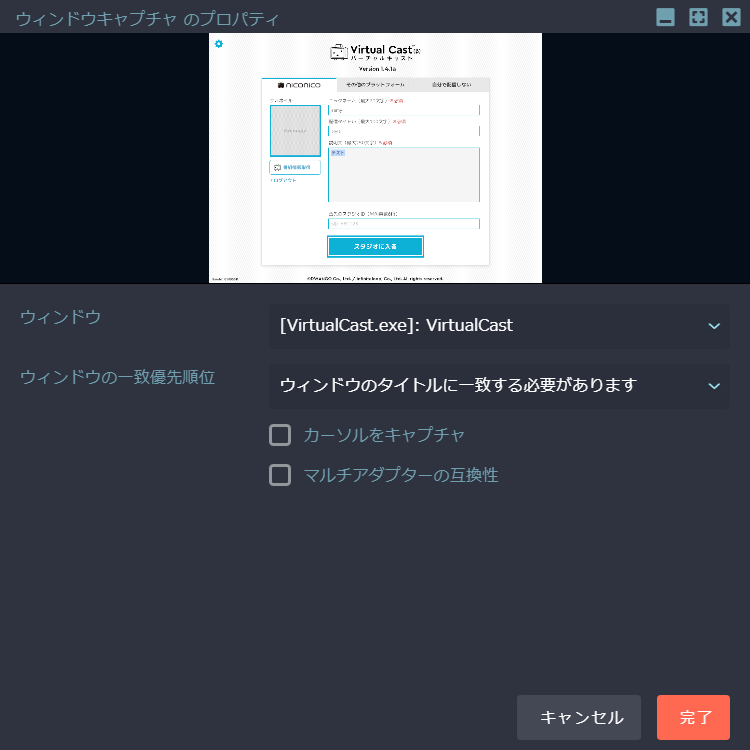
Task: Click the avatar thumbnail in VirtualCast preview
Action: 295,131
